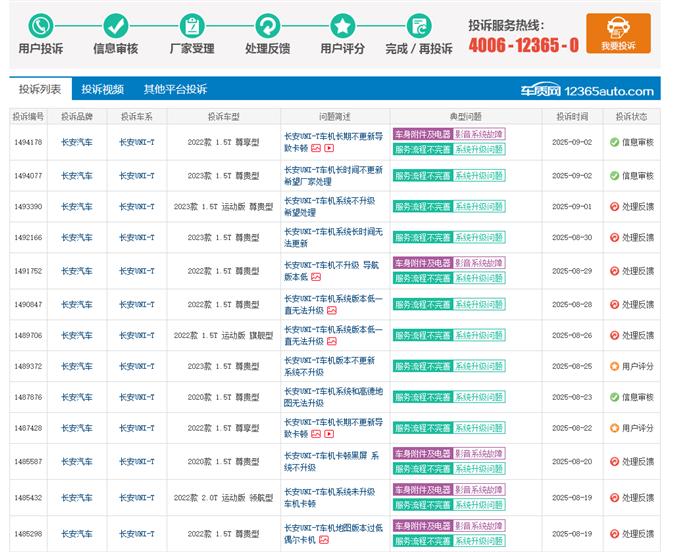Open image icon in complaint 1489706 row
The width and height of the screenshot is (700, 552).
click(332, 342)
